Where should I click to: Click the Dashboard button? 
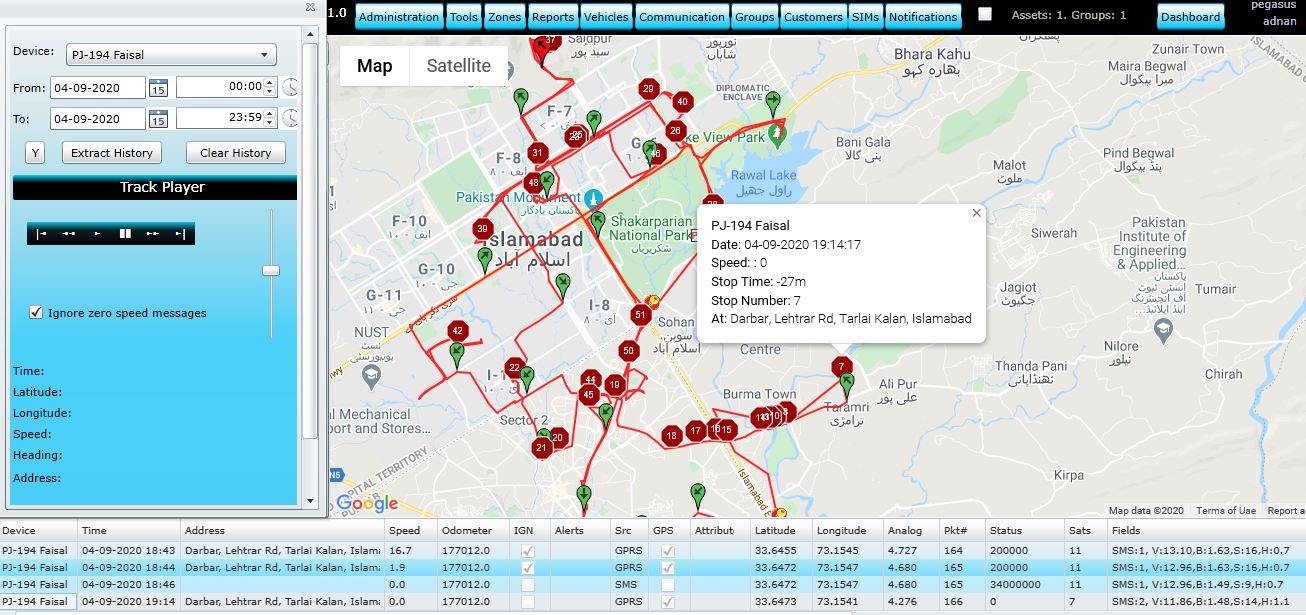(x=1191, y=17)
